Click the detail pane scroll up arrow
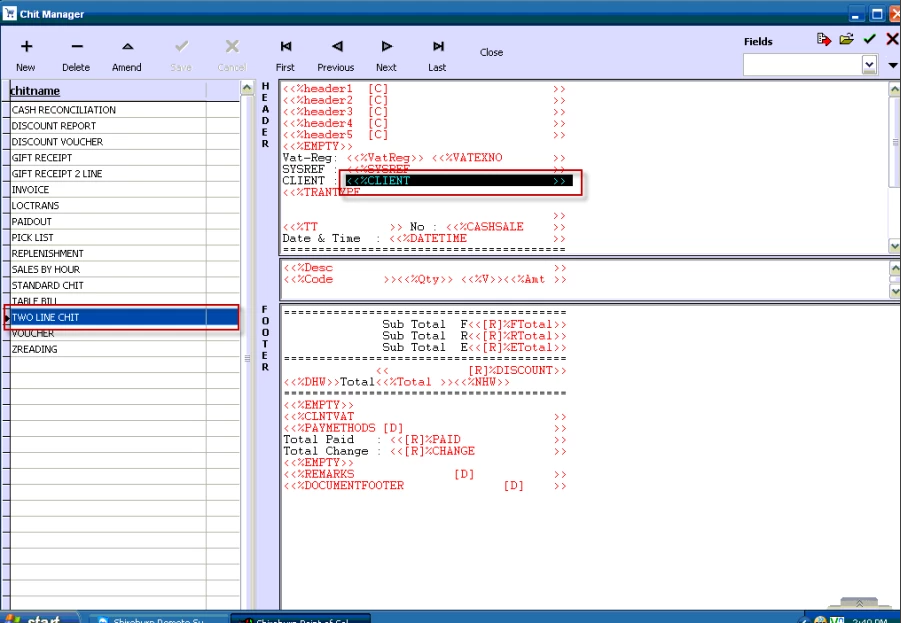The image size is (901, 623). click(895, 268)
